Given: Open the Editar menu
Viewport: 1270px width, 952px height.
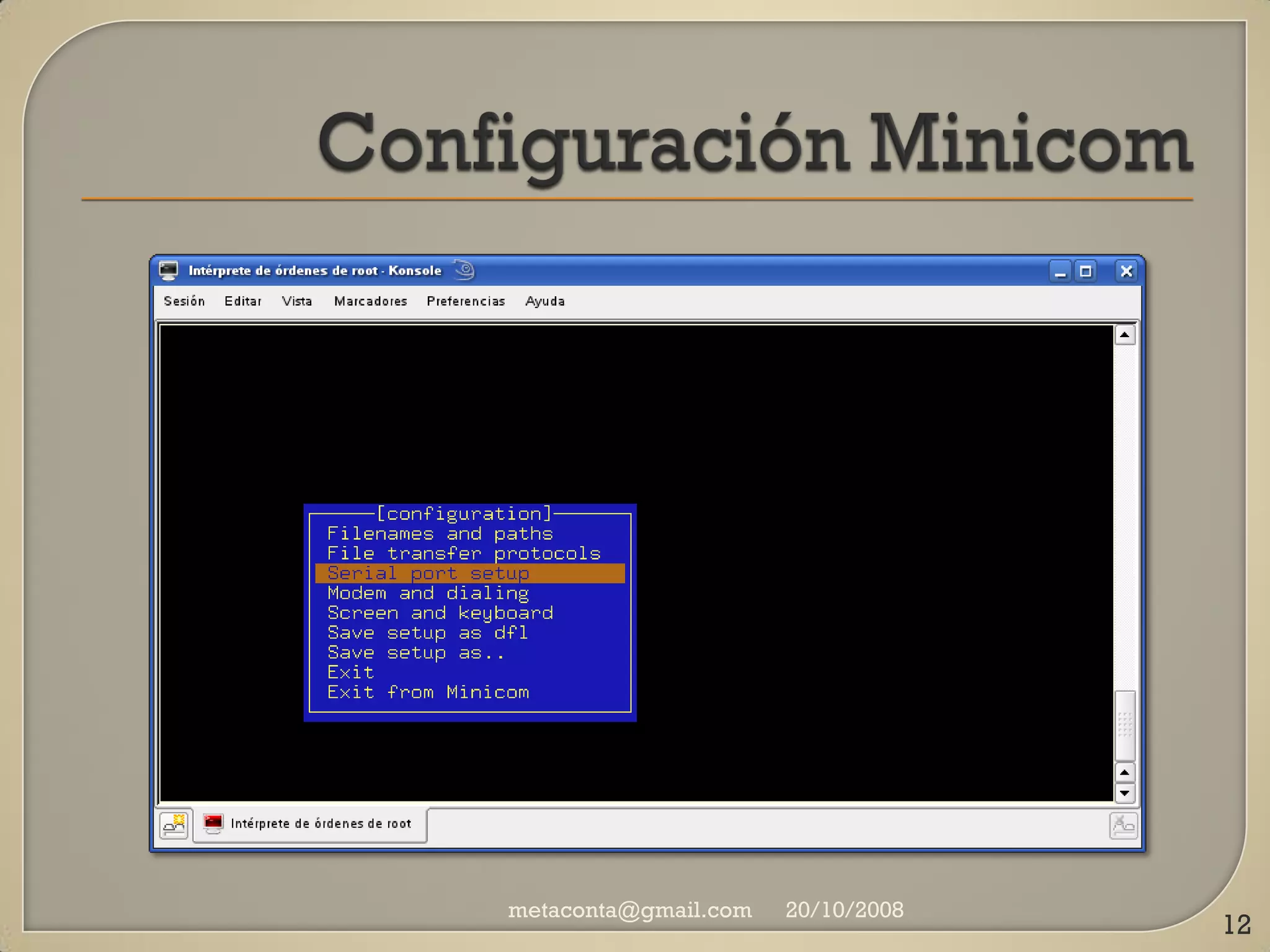Looking at the screenshot, I should click(x=242, y=301).
